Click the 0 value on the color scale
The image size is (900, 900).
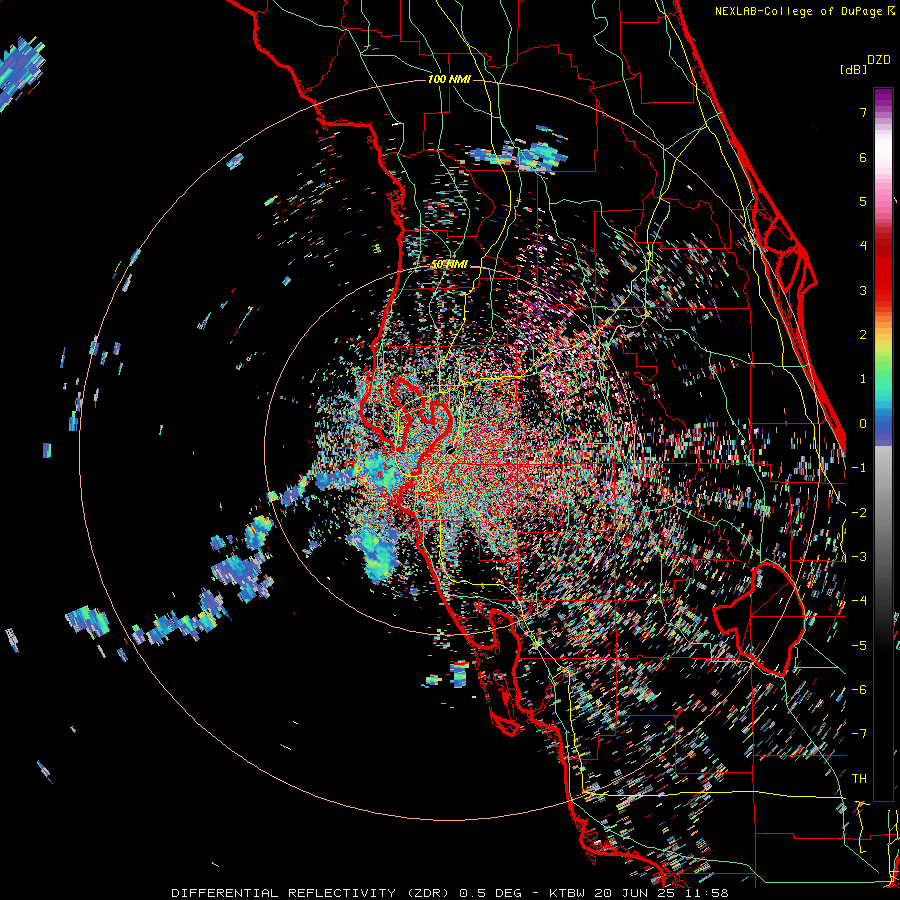pyautogui.click(x=863, y=424)
